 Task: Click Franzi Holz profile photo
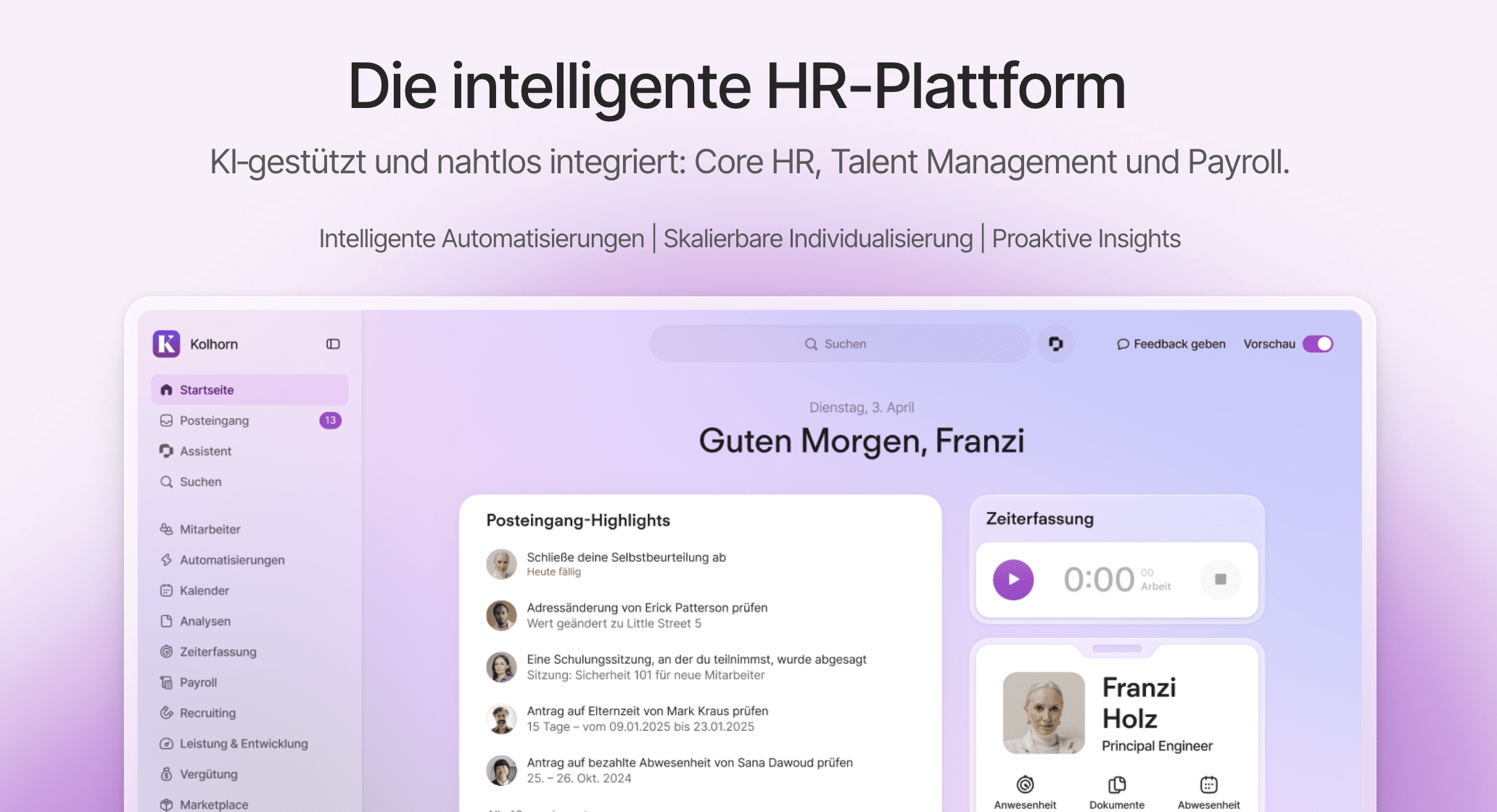click(x=1044, y=713)
